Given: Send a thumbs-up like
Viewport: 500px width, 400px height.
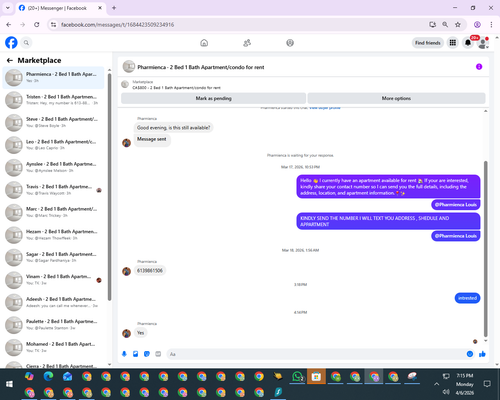Looking at the screenshot, I should tap(482, 354).
